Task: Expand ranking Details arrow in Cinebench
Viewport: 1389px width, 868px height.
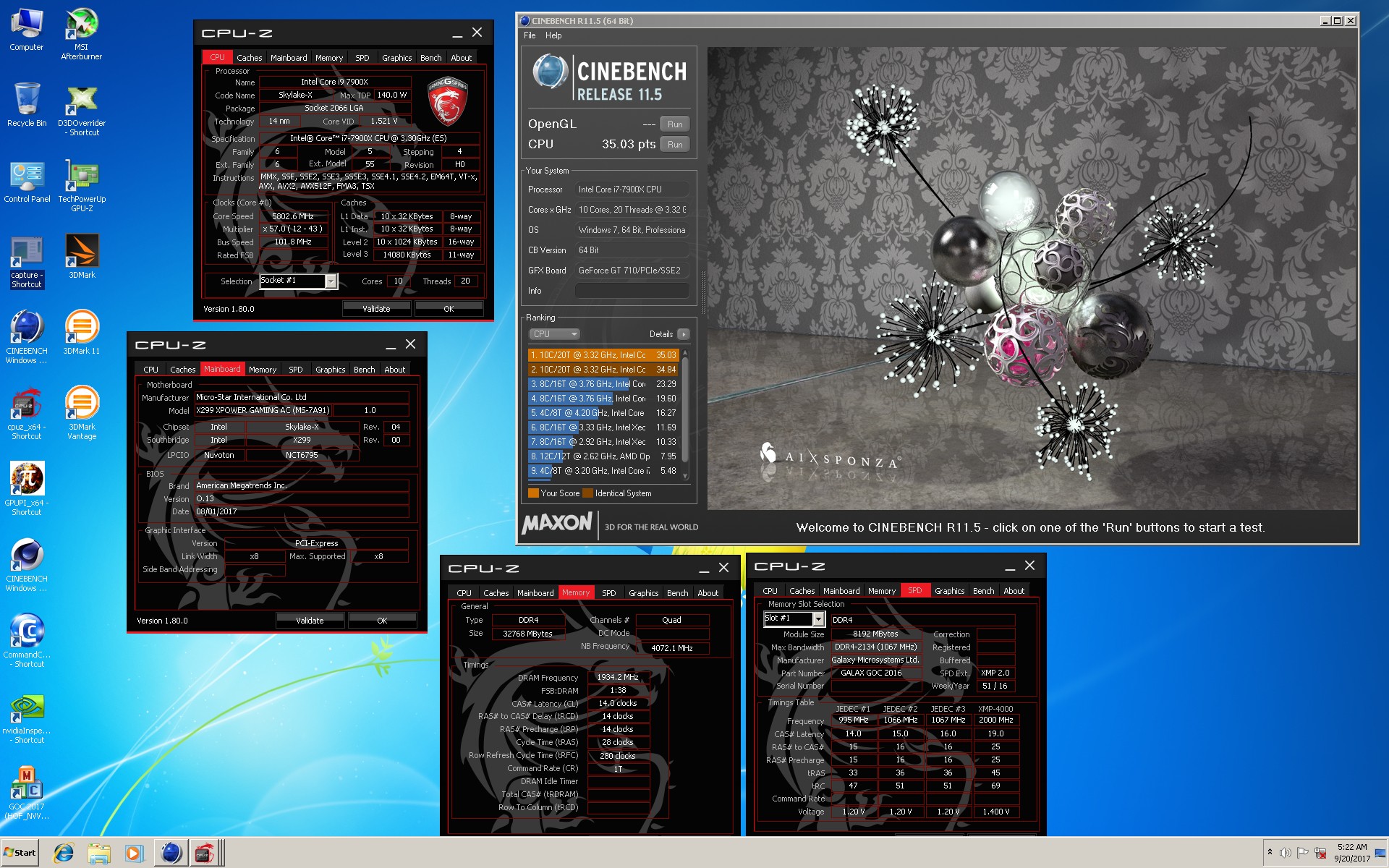Action: coord(683,334)
